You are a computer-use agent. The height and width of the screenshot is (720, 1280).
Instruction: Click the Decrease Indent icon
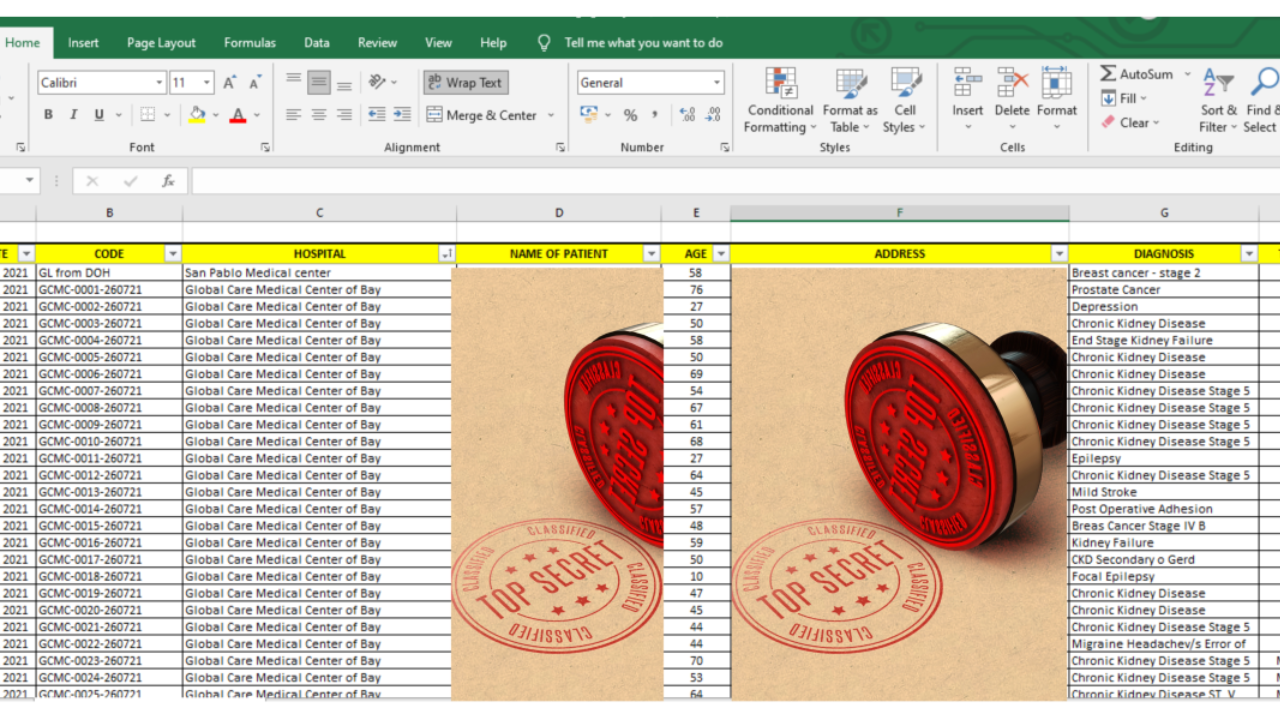377,115
